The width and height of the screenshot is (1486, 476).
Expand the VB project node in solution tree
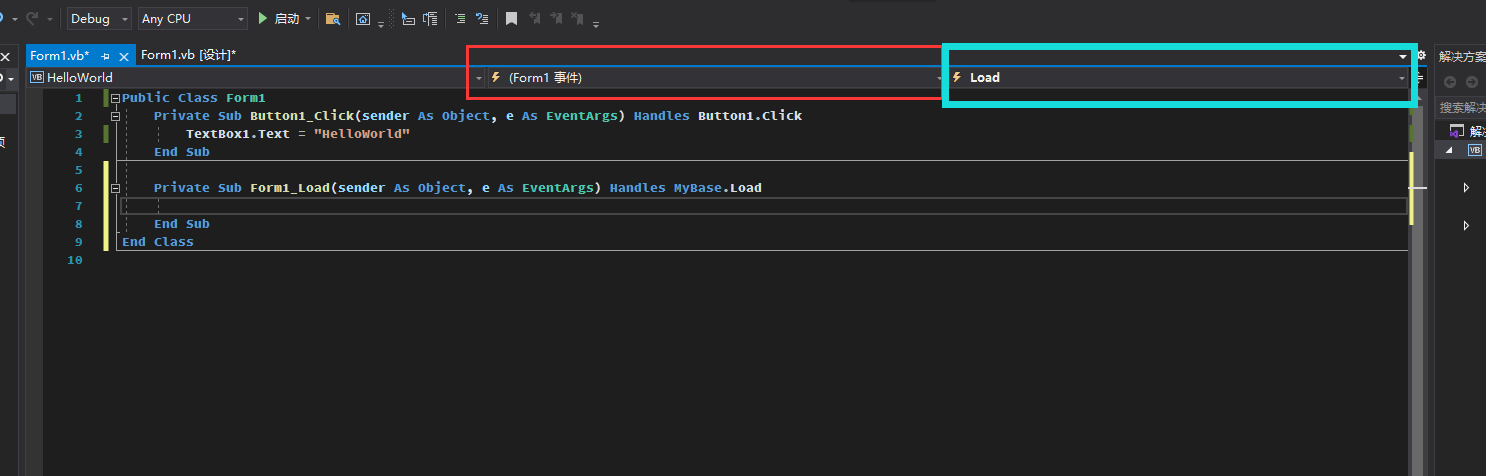[1450, 150]
